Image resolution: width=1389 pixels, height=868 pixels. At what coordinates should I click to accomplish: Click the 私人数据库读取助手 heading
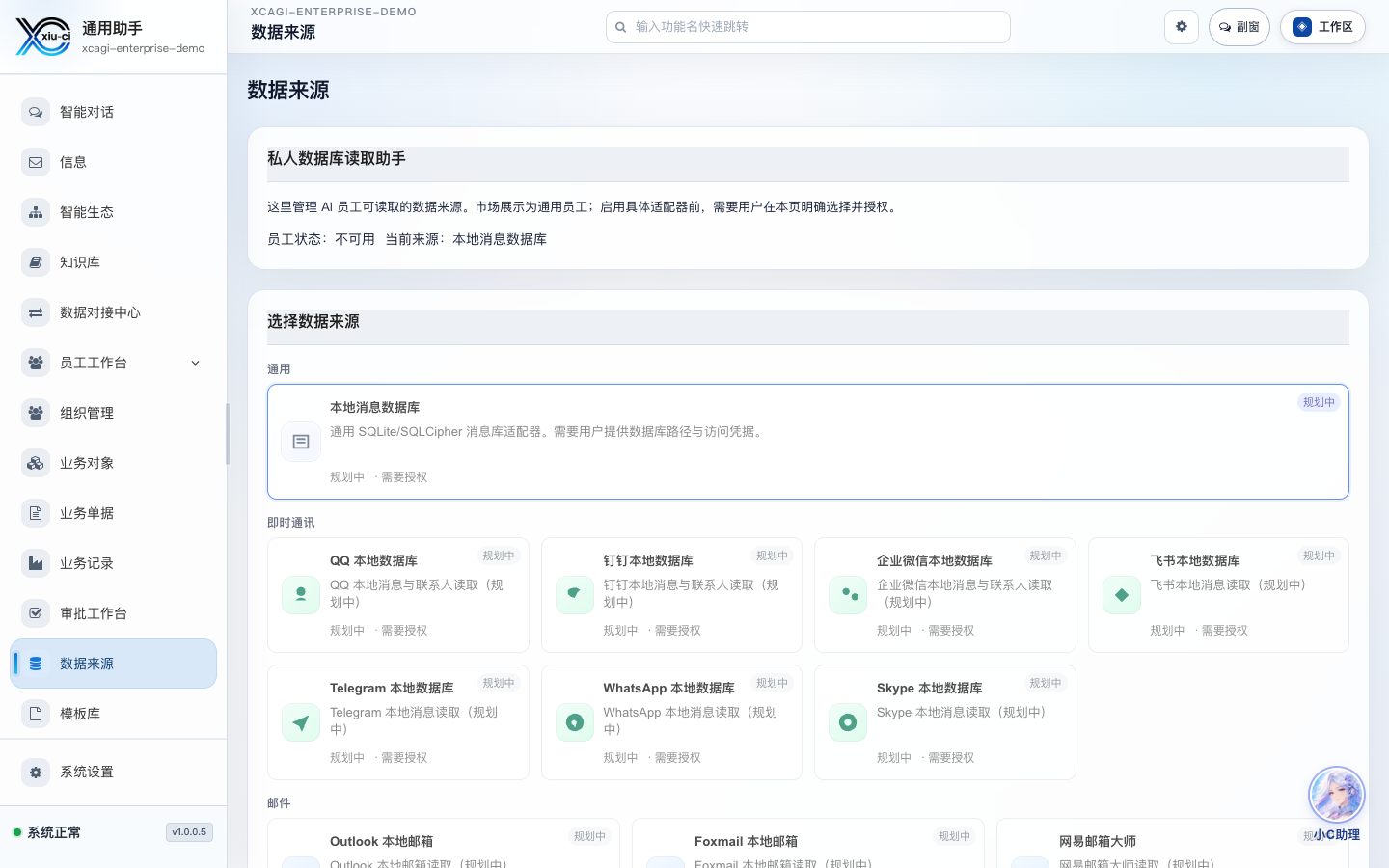click(x=337, y=158)
